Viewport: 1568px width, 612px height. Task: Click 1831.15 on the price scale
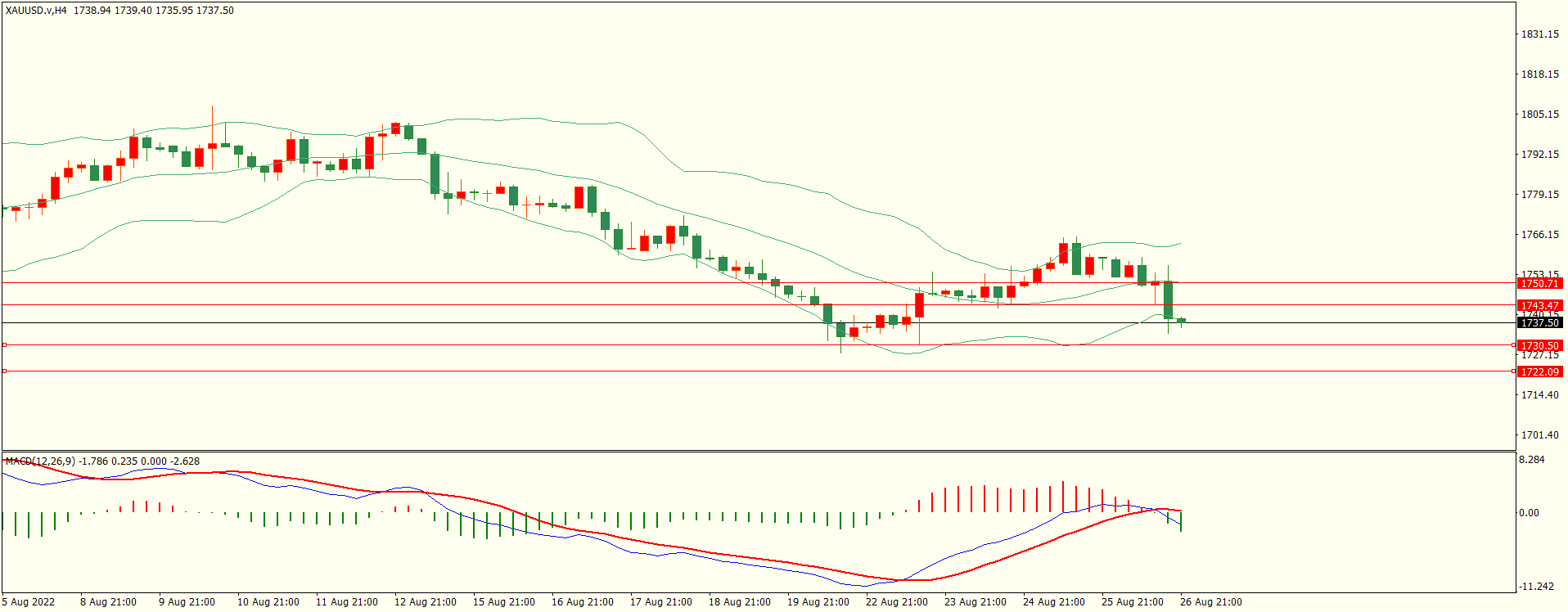pyautogui.click(x=1539, y=34)
